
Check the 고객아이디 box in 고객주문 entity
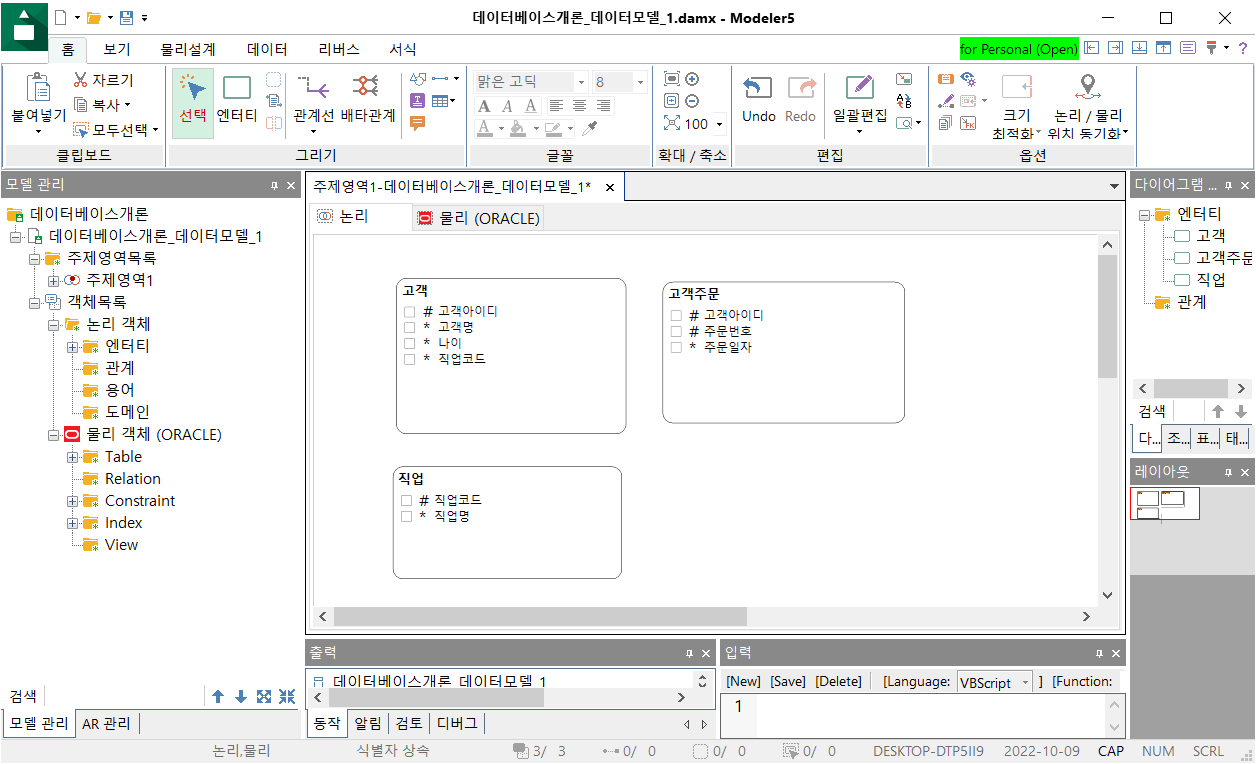click(x=676, y=315)
